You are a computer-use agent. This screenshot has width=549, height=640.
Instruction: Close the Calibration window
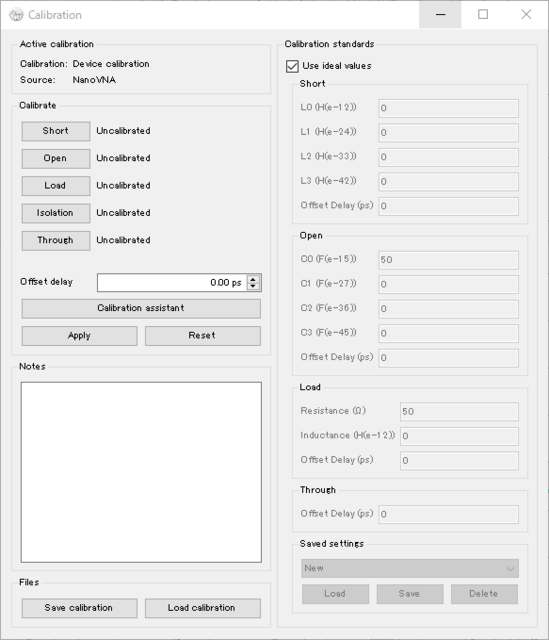click(526, 15)
